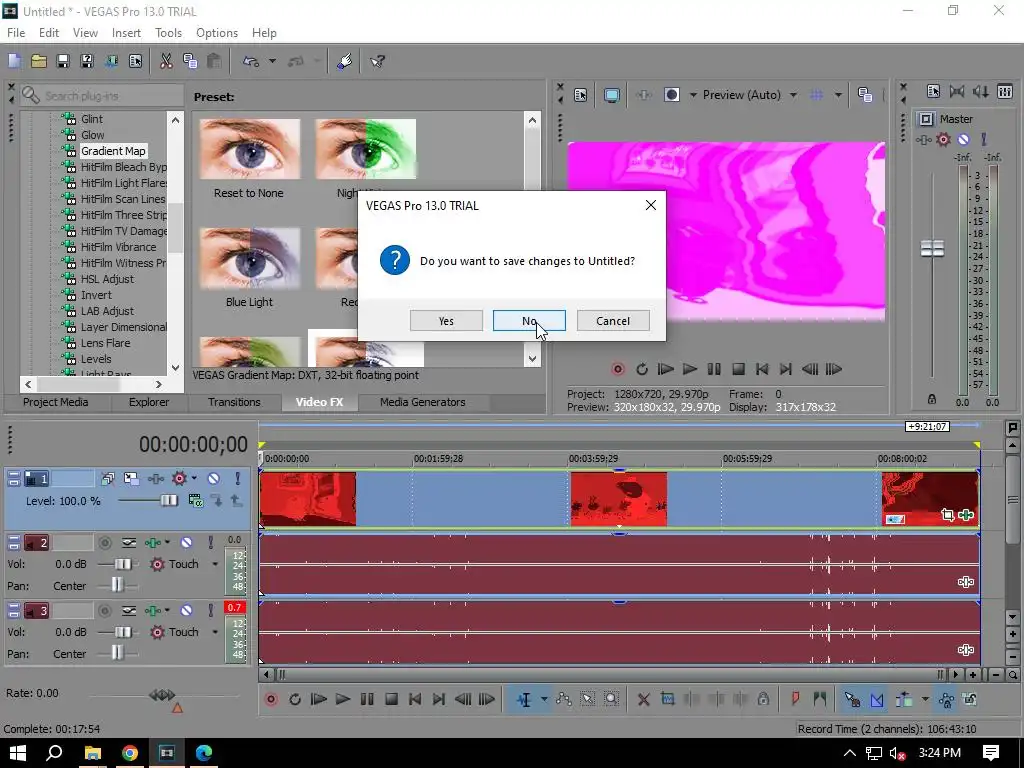This screenshot has height=768, width=1024.
Task: Click the Track FX icon on track 1
Action: pyautogui.click(x=155, y=479)
